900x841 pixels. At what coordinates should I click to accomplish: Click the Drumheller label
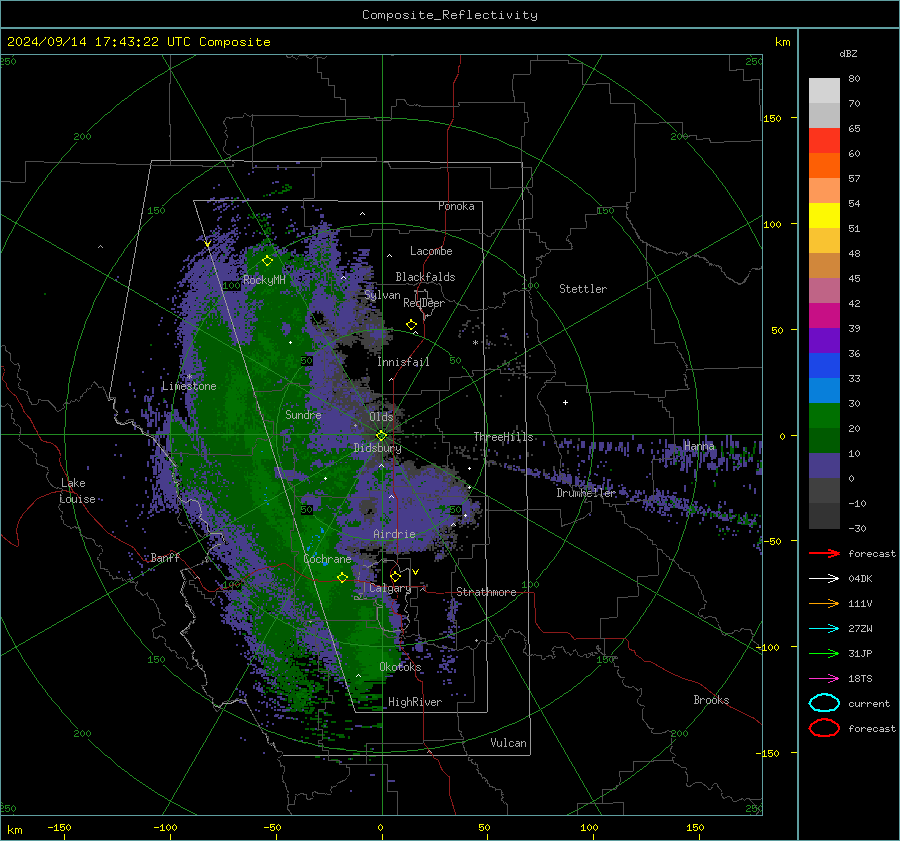coord(586,493)
